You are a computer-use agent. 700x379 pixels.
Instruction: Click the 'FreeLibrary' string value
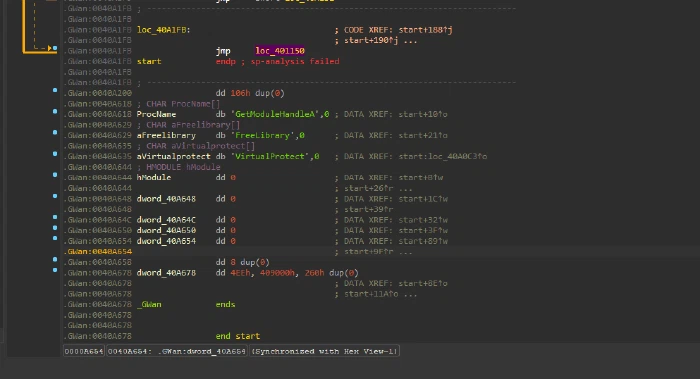pyautogui.click(x=263, y=135)
